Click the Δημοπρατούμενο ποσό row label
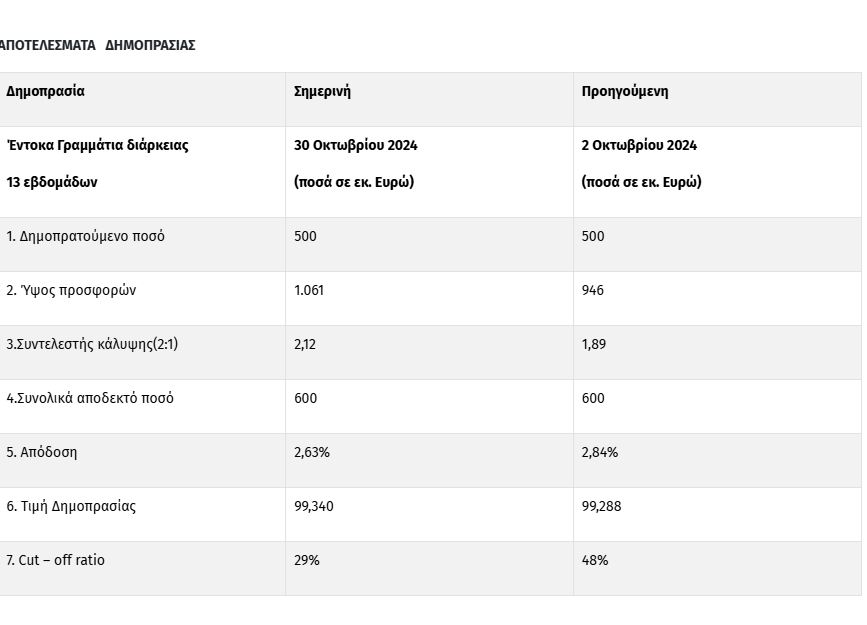Viewport: 867px width, 625px height. pyautogui.click(x=85, y=236)
